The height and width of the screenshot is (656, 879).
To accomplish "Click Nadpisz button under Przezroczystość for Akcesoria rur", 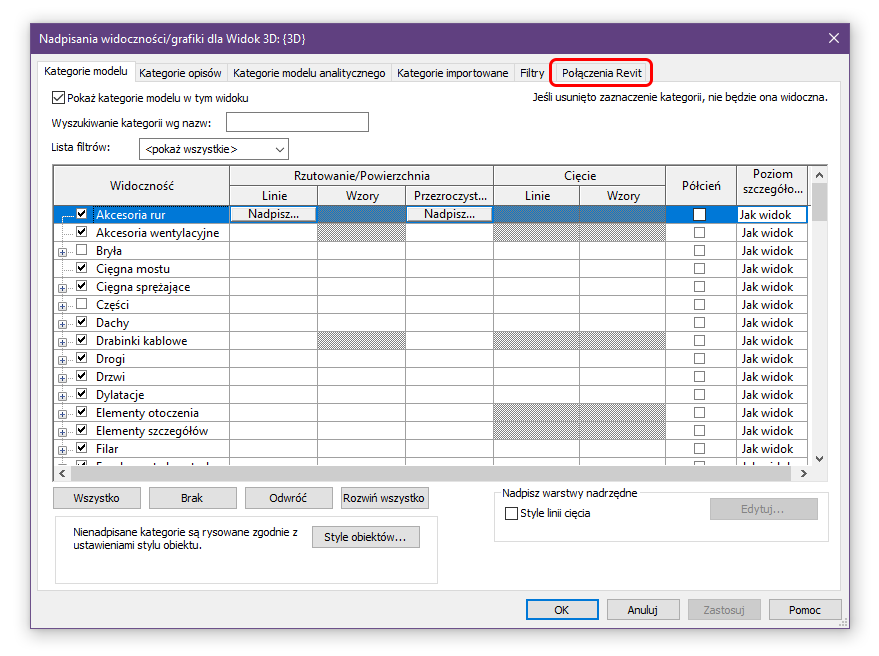I will 449,214.
